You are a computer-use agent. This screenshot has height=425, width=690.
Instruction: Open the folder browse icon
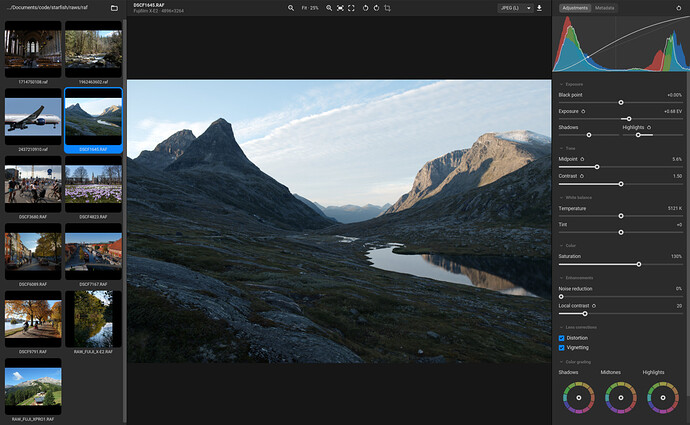click(114, 8)
